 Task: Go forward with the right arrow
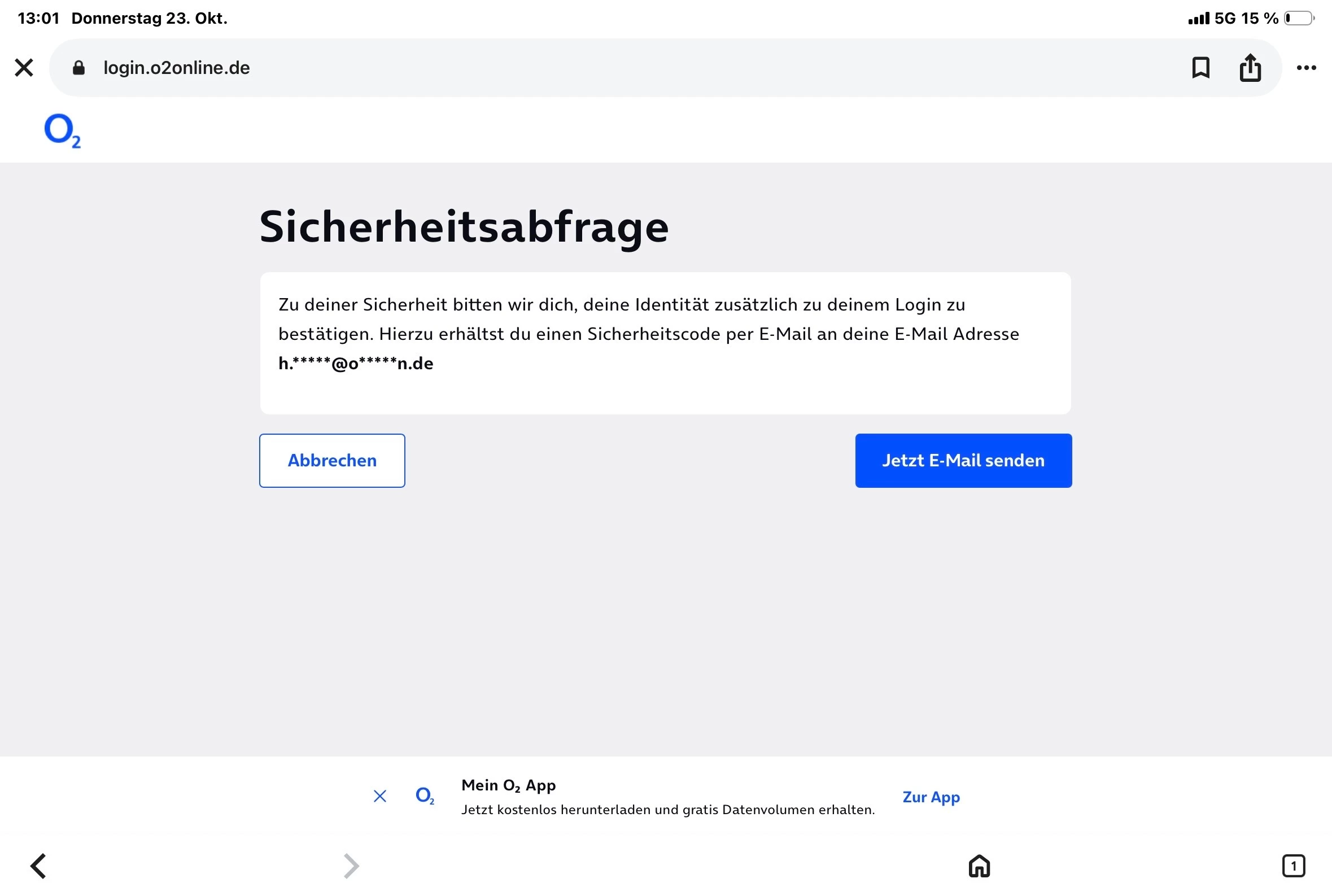(351, 866)
